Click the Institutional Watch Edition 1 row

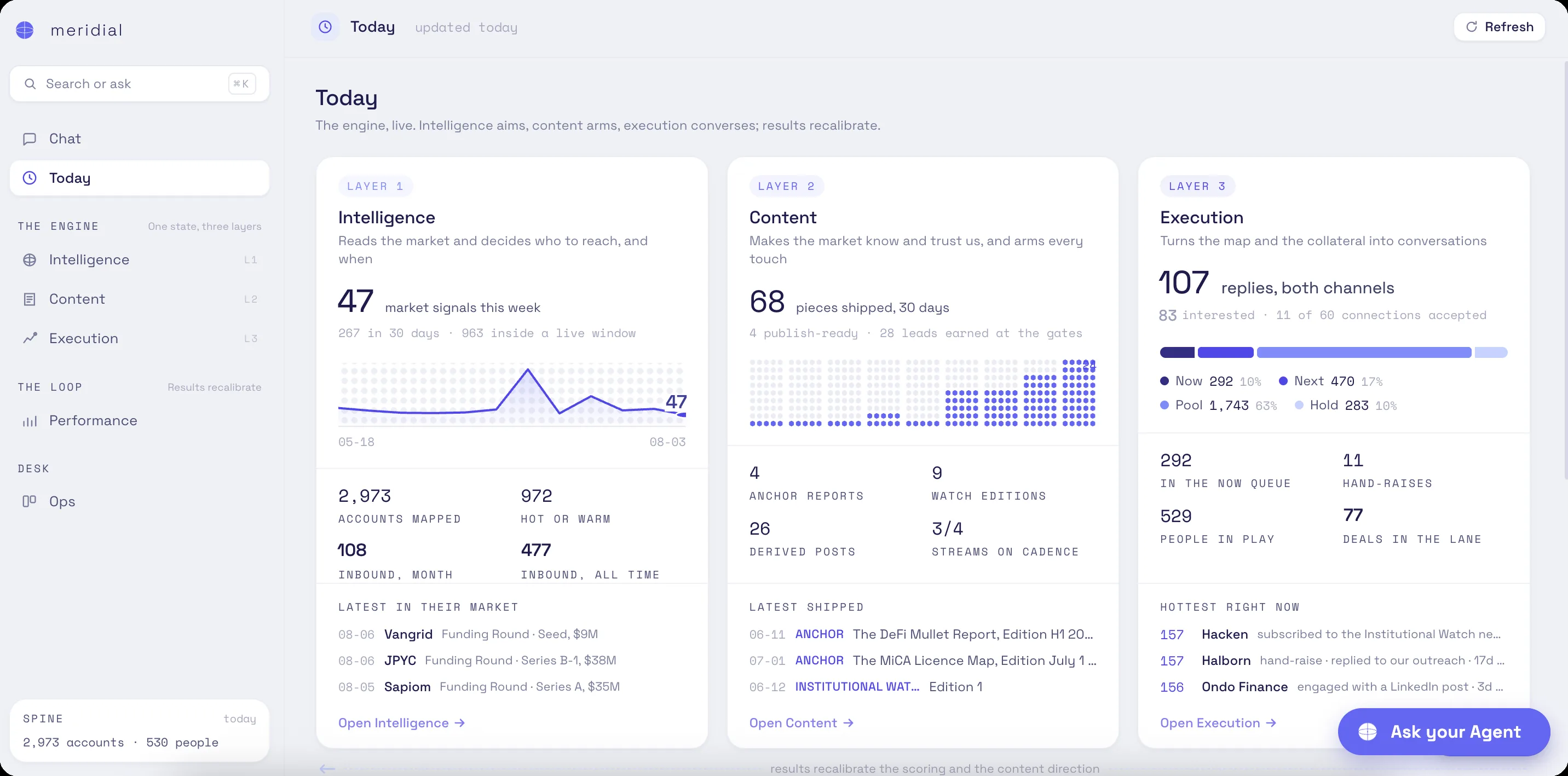923,687
